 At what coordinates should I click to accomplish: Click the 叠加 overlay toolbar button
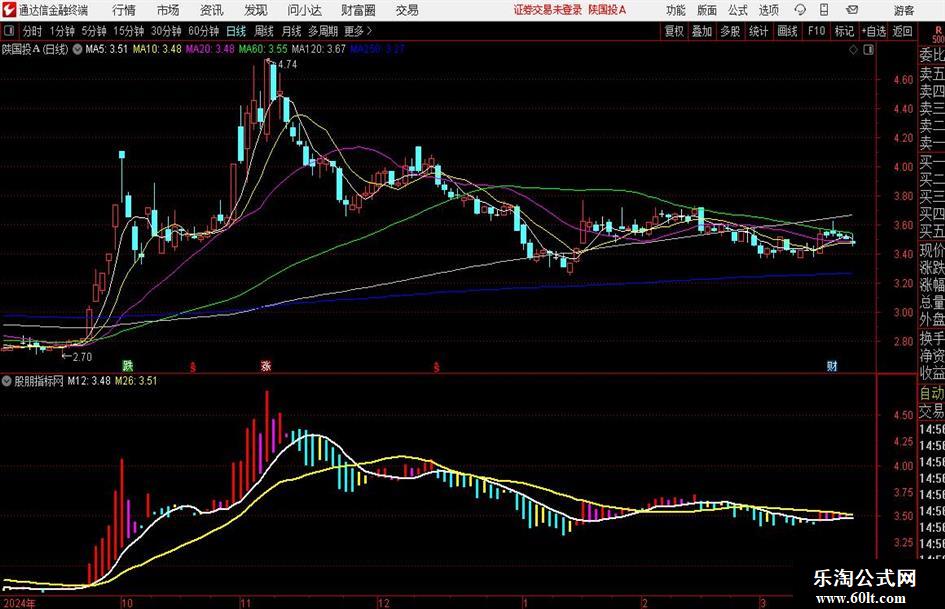point(702,31)
